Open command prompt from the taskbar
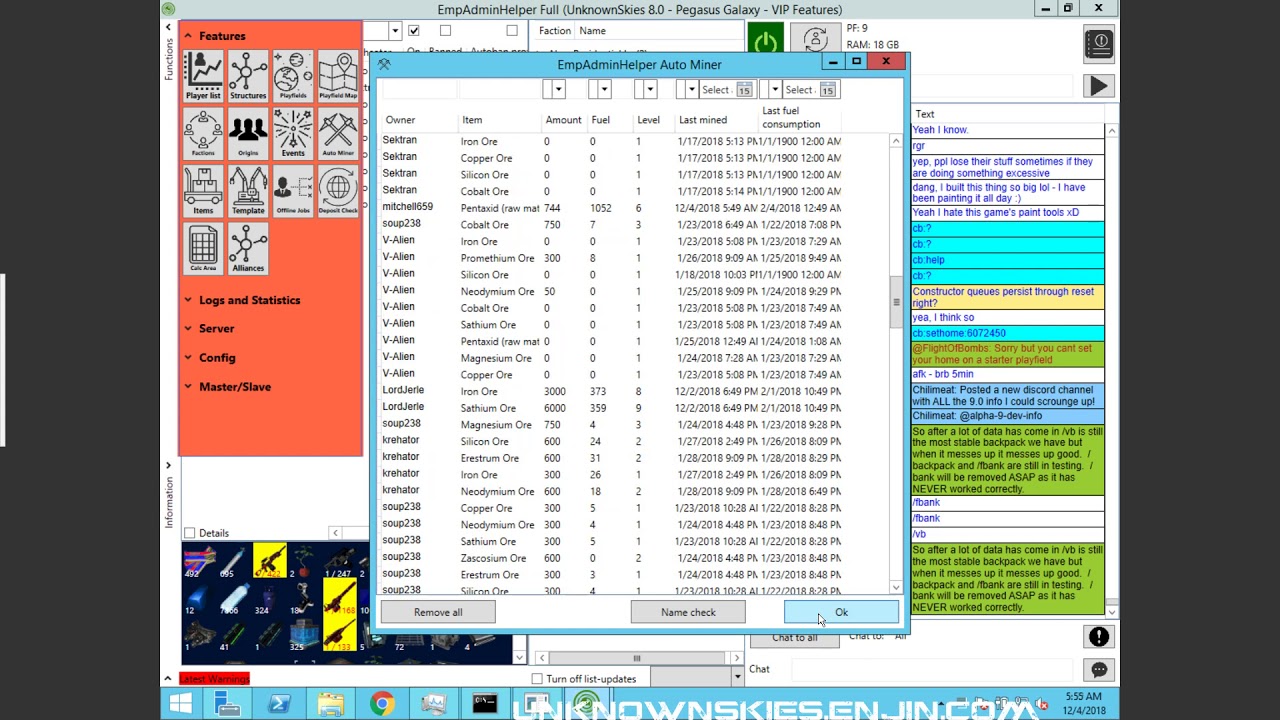The height and width of the screenshot is (720, 1280). coord(485,704)
